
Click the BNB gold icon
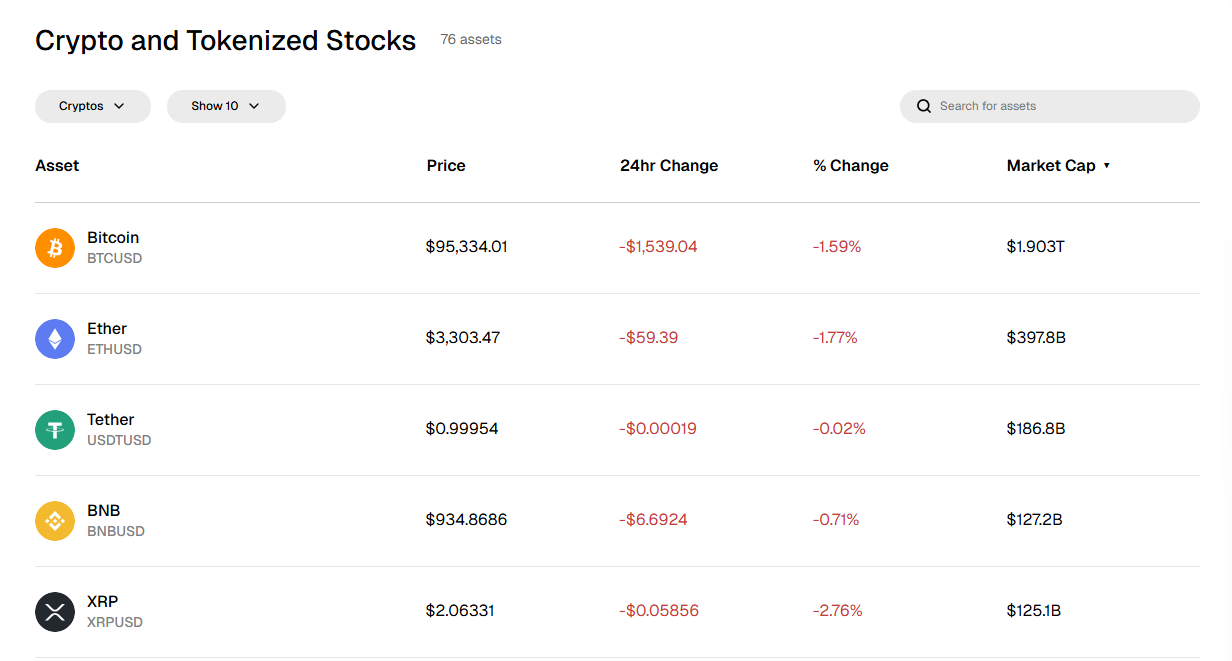click(x=55, y=520)
